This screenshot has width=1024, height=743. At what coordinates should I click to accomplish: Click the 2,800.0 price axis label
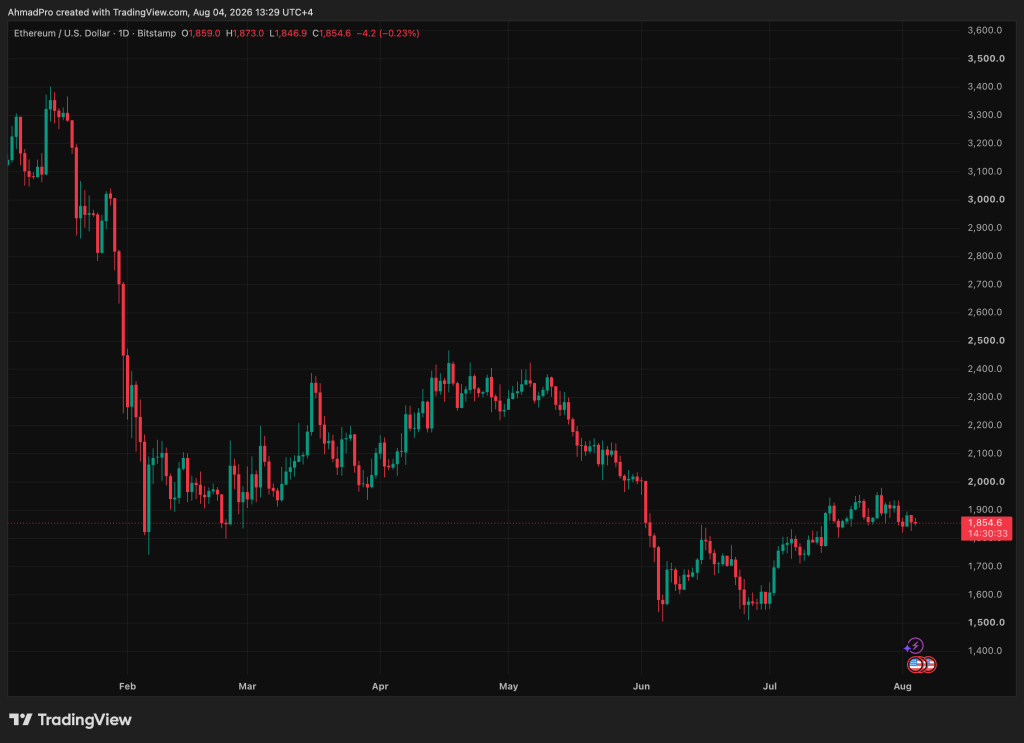coord(985,255)
